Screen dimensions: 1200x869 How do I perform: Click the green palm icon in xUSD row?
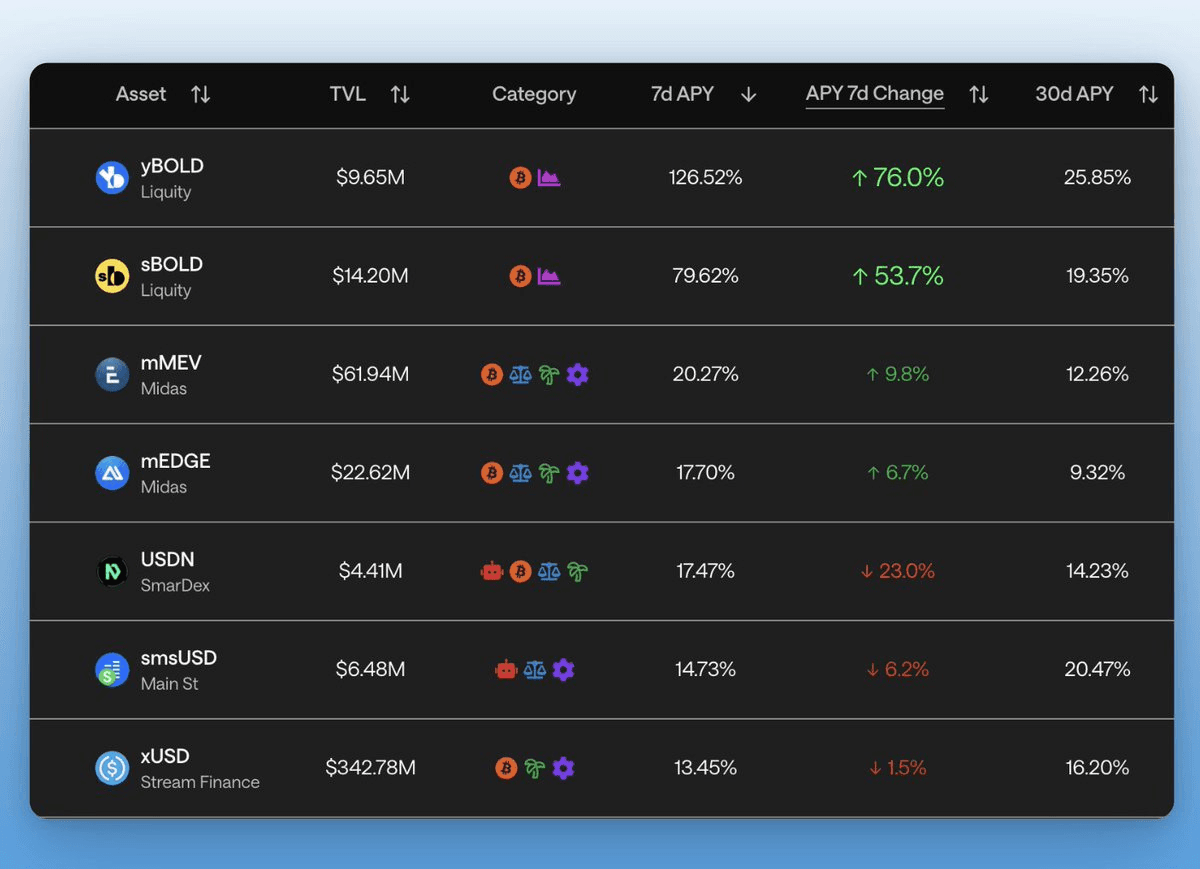(x=535, y=768)
